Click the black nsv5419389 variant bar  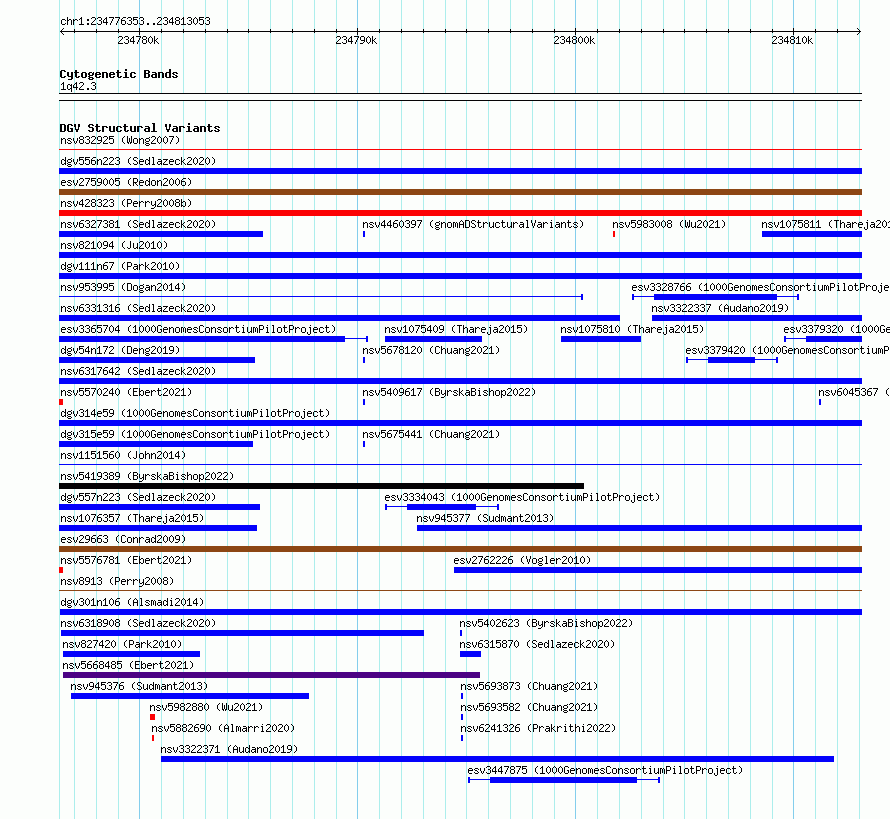(x=321, y=486)
